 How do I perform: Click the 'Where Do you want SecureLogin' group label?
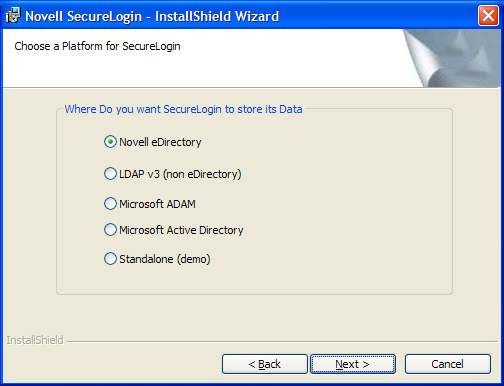[x=183, y=109]
